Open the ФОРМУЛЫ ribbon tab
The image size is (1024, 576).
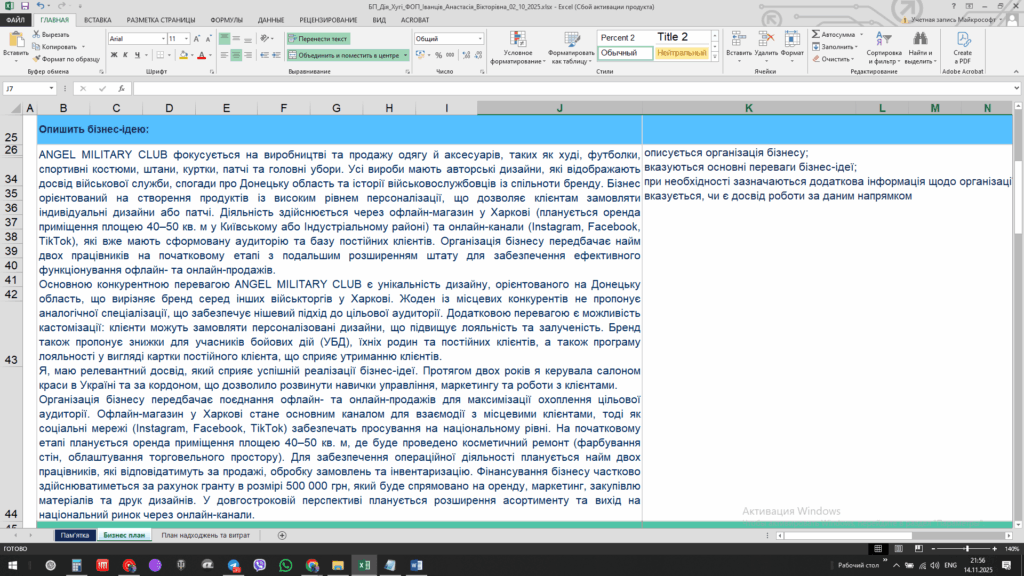226,19
